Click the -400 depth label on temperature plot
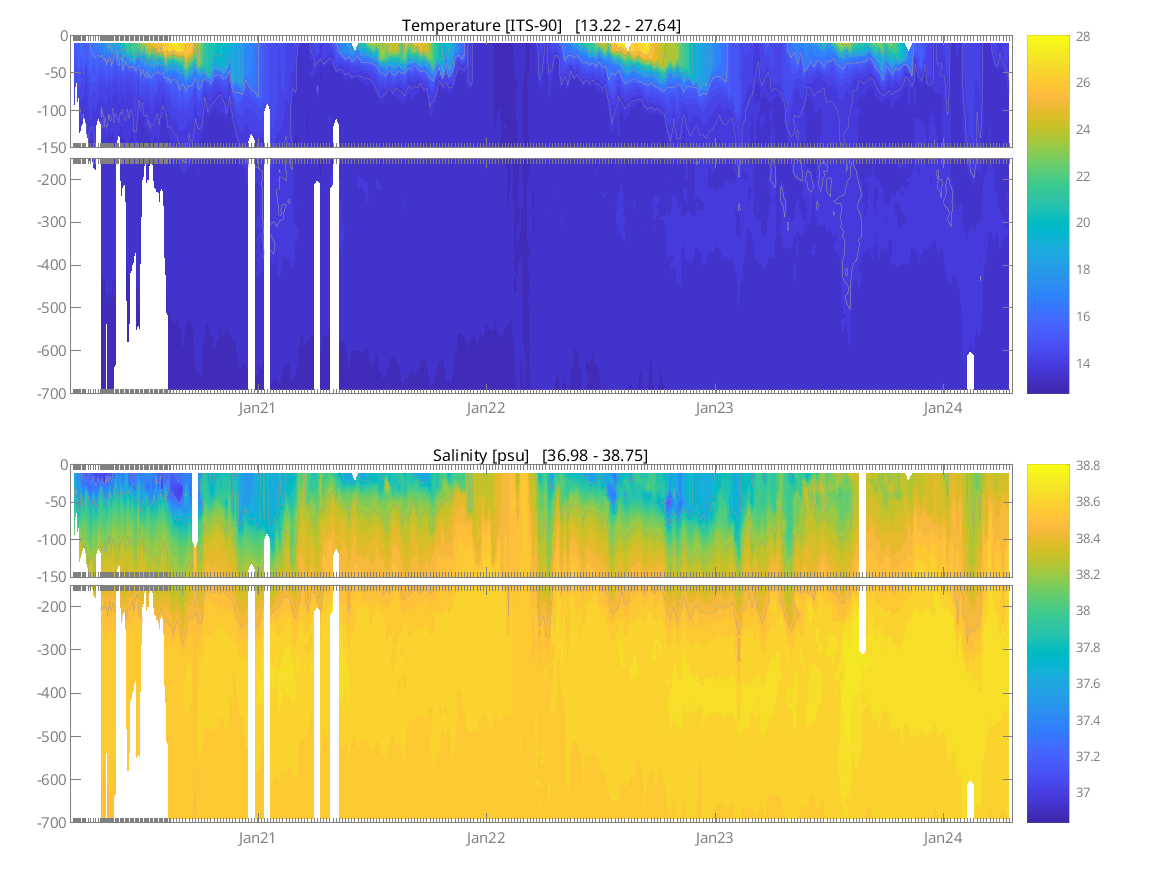 point(48,265)
